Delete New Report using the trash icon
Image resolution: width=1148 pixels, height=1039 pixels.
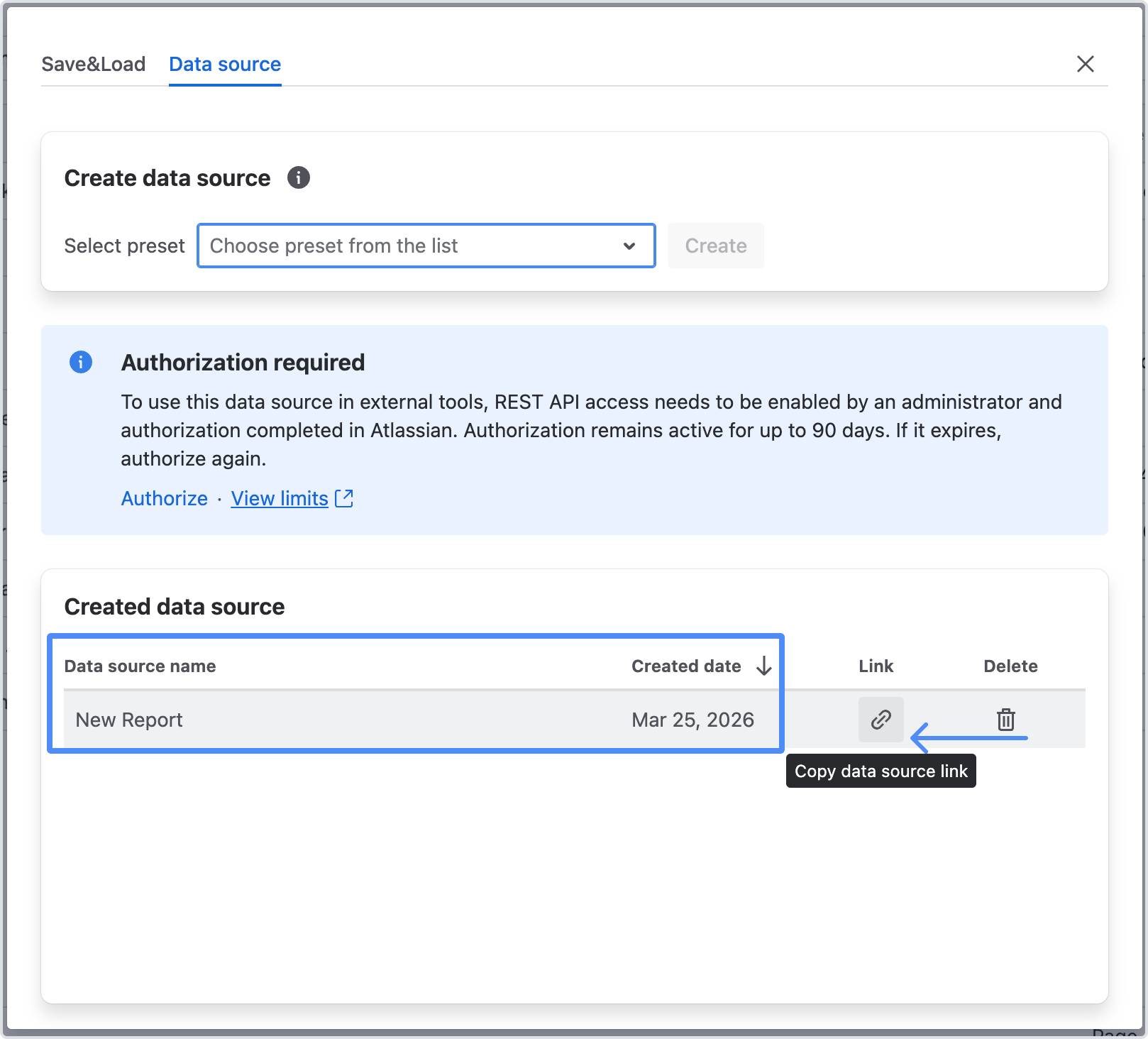(x=1005, y=720)
